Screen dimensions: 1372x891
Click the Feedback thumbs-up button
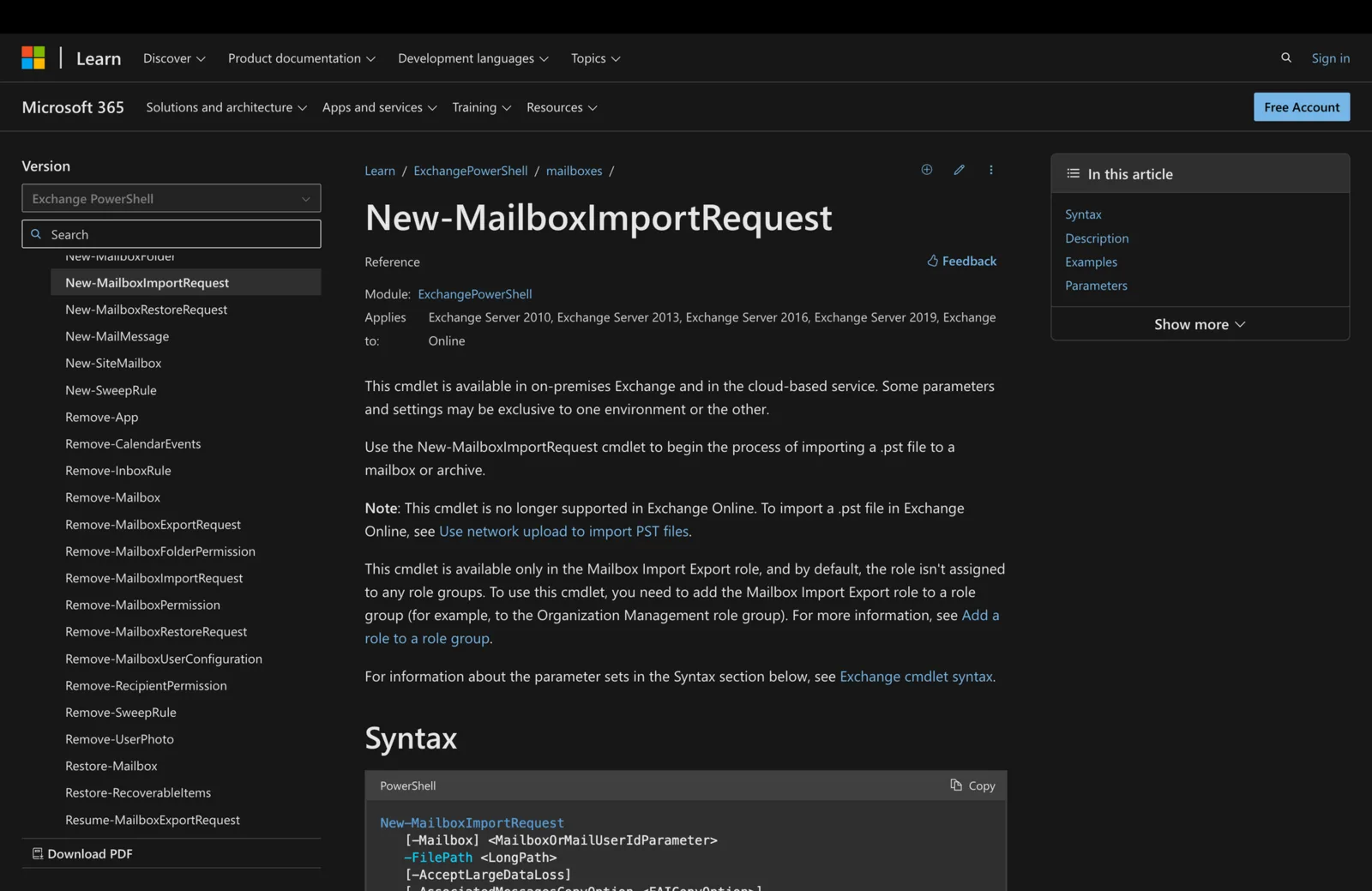pos(961,261)
